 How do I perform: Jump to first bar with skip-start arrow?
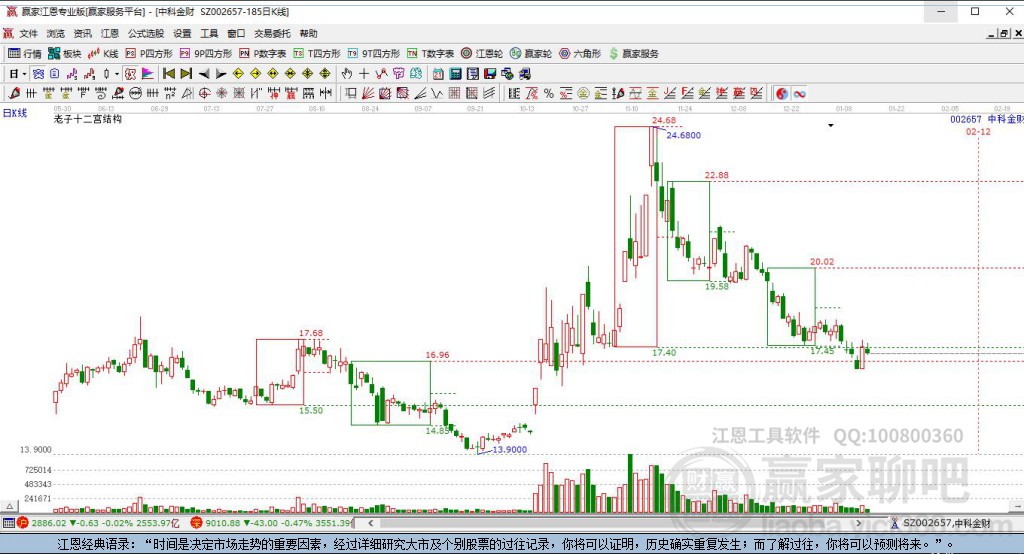tap(169, 73)
